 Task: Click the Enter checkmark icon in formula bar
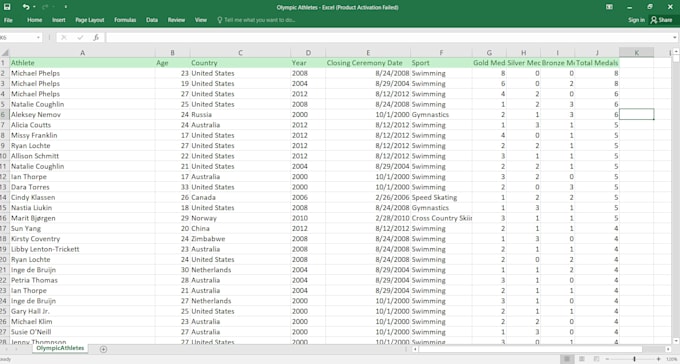80,38
